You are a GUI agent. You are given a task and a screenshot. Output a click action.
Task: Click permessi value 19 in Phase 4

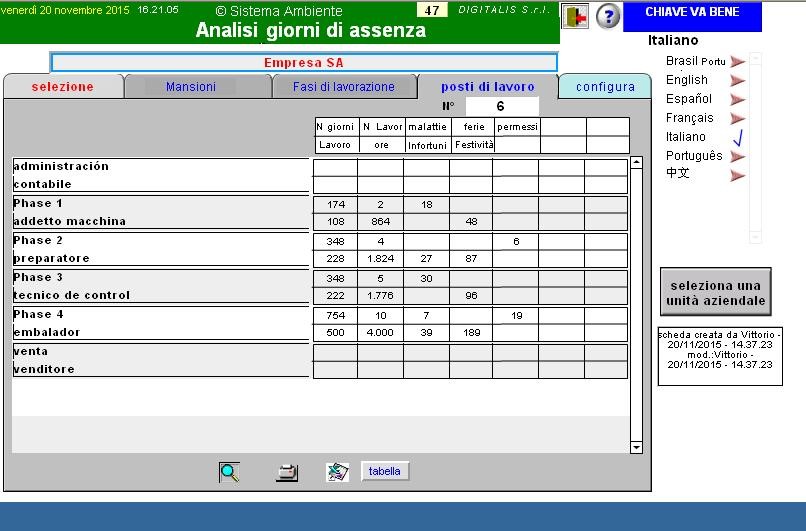coord(517,316)
